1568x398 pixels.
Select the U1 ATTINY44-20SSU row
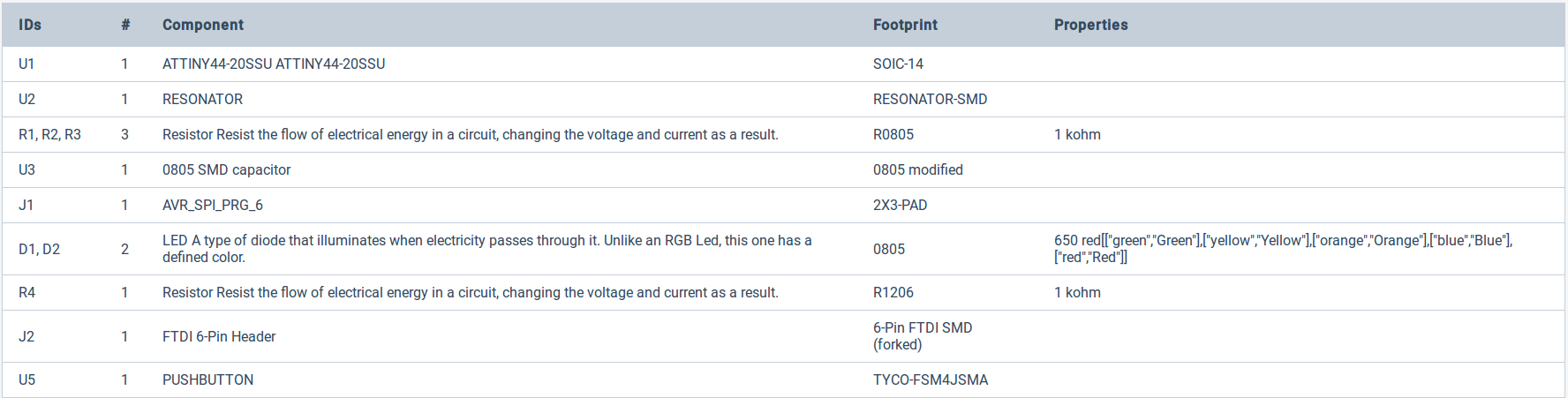tap(784, 64)
